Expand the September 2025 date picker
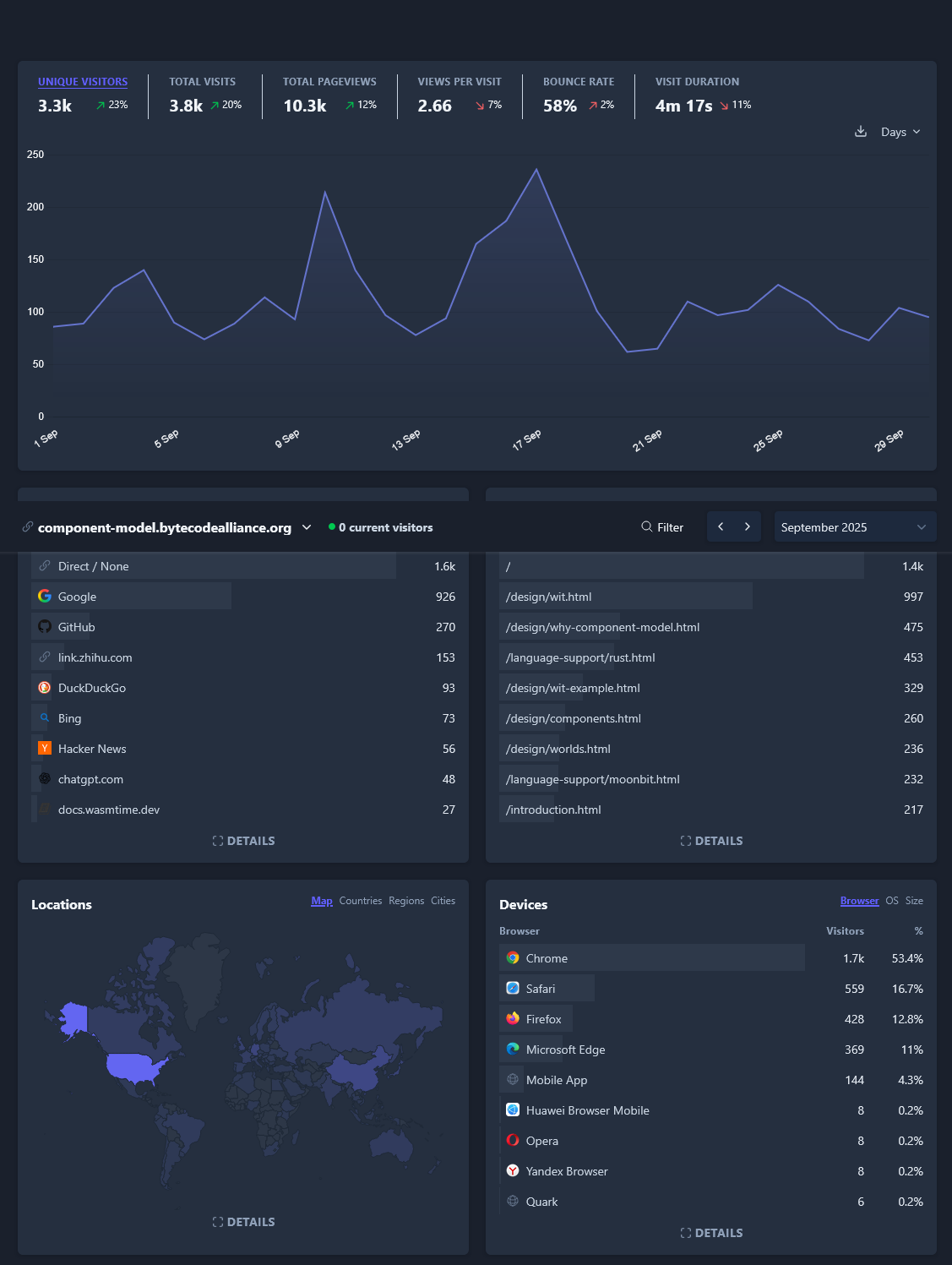 [x=855, y=527]
